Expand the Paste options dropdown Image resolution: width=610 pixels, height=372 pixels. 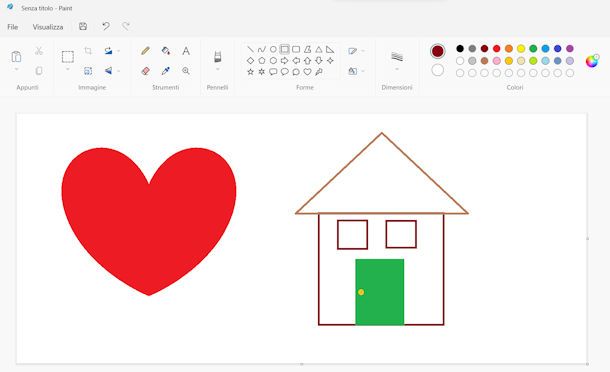tap(16, 70)
